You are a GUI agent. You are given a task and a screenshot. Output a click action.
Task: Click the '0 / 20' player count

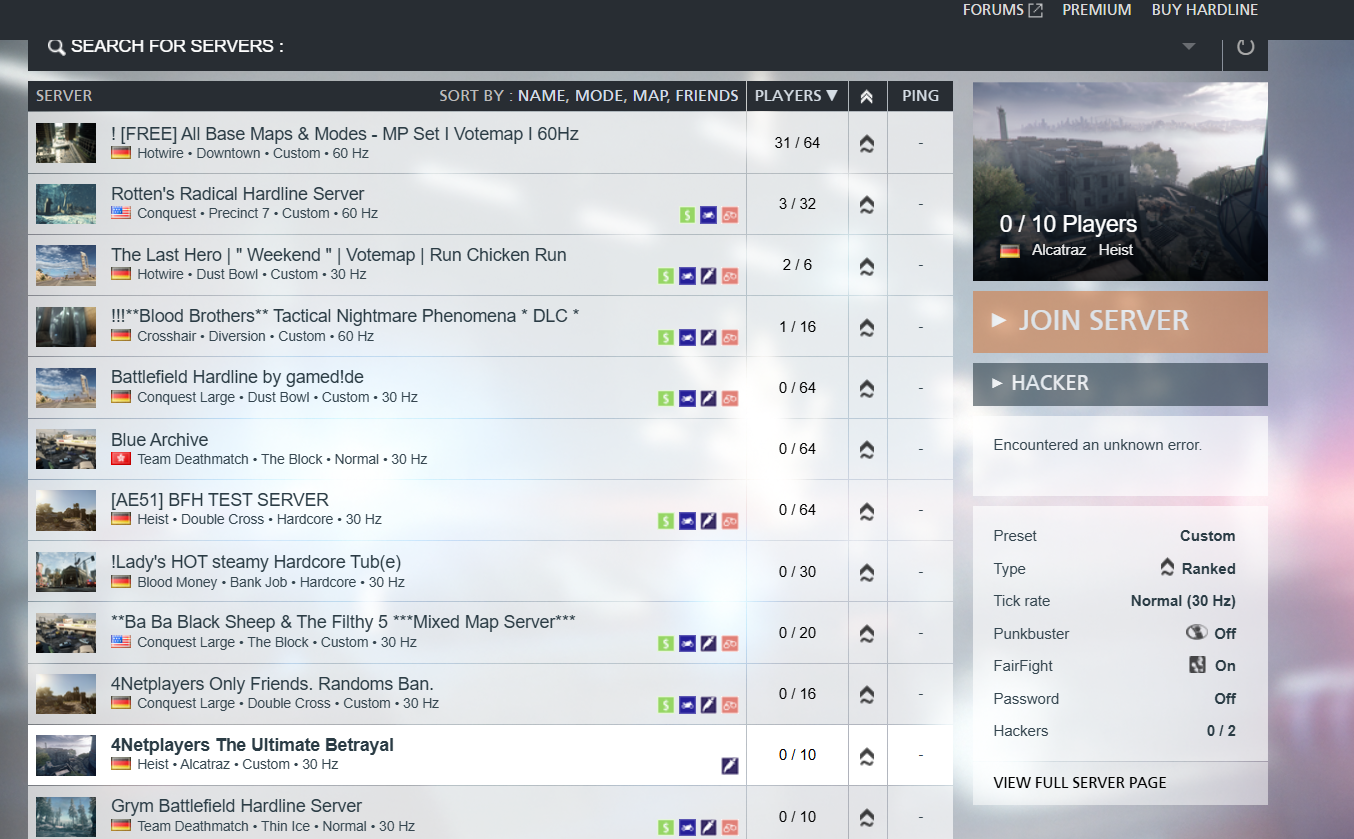pos(797,633)
